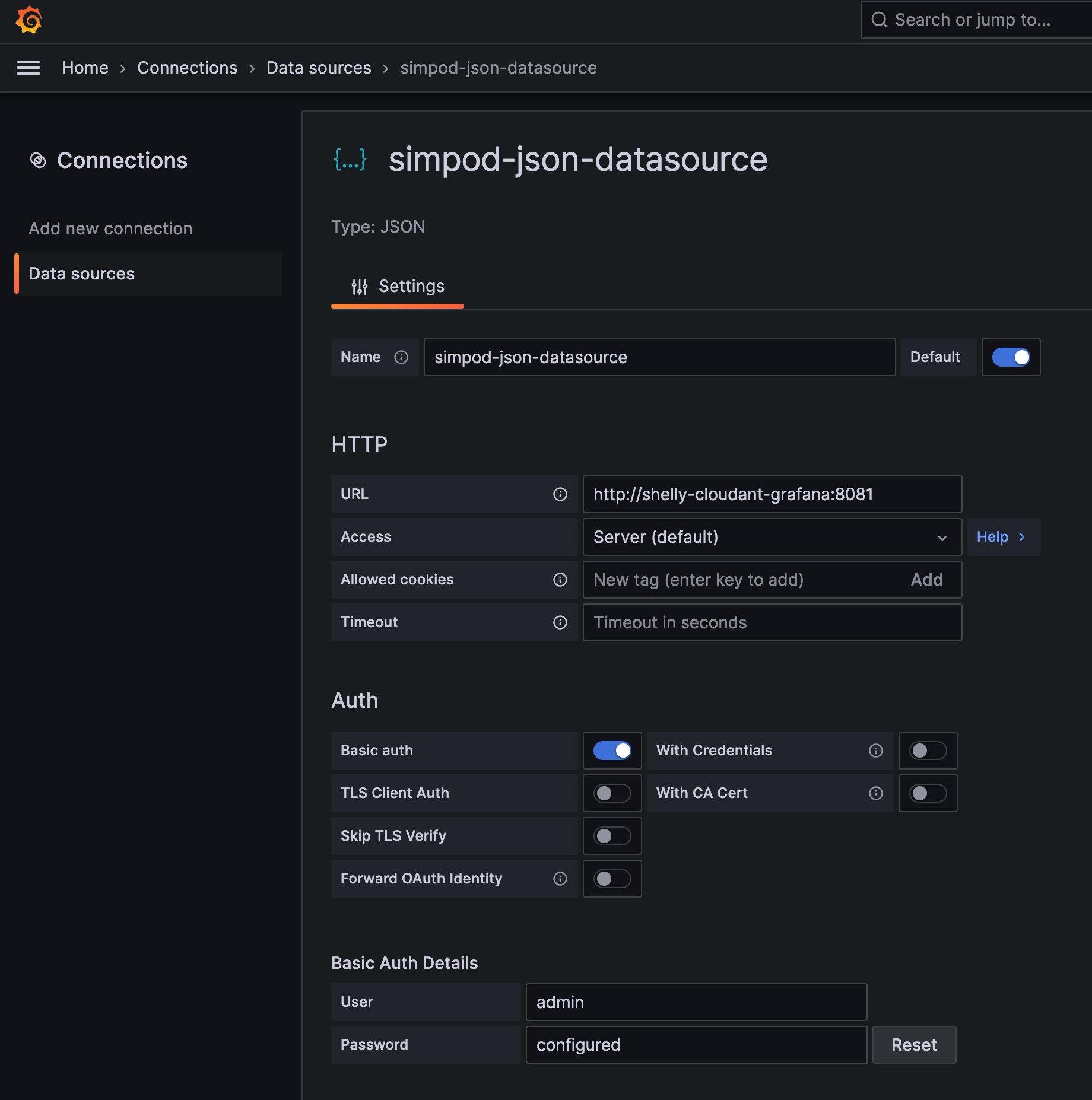Show info tooltip for Forward OAuth Identity

tap(560, 879)
